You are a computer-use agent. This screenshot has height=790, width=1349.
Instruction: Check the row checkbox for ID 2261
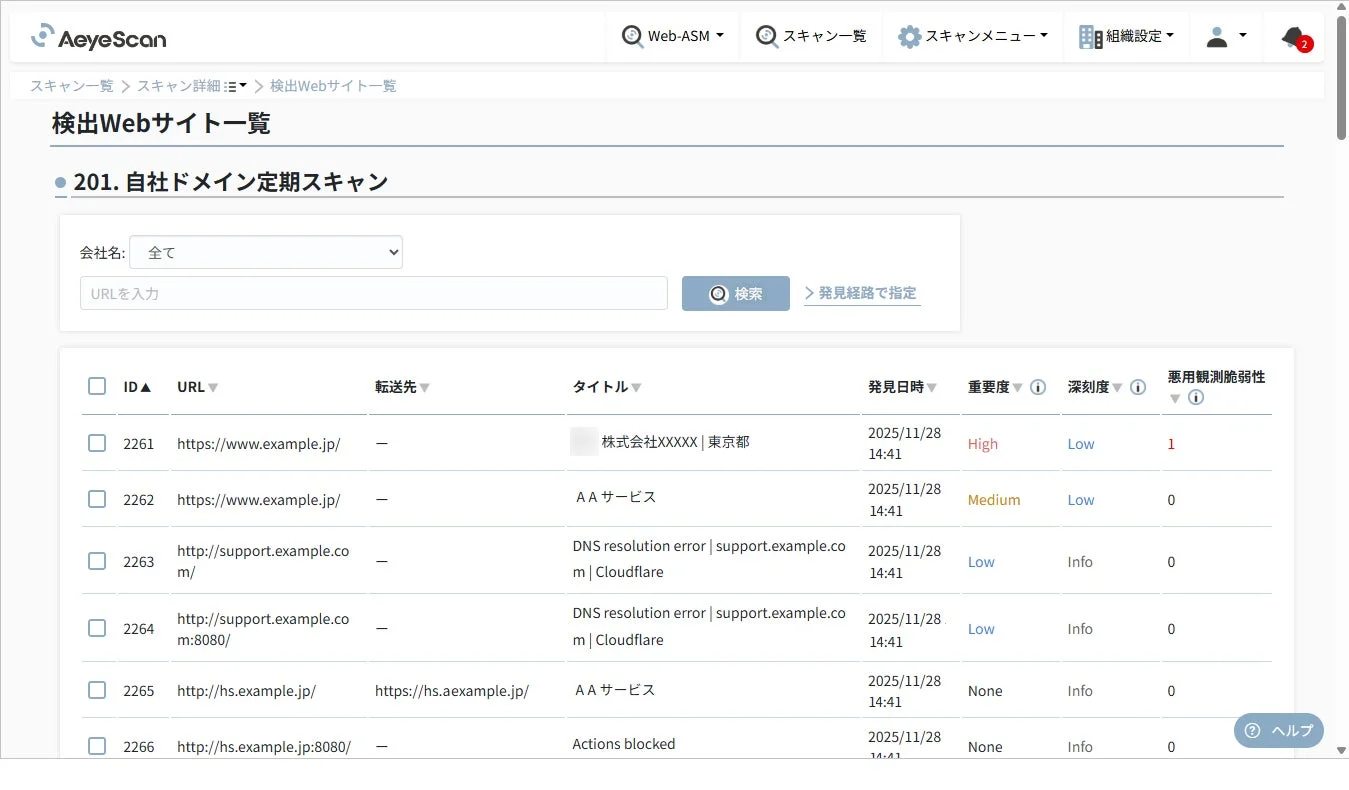(97, 443)
